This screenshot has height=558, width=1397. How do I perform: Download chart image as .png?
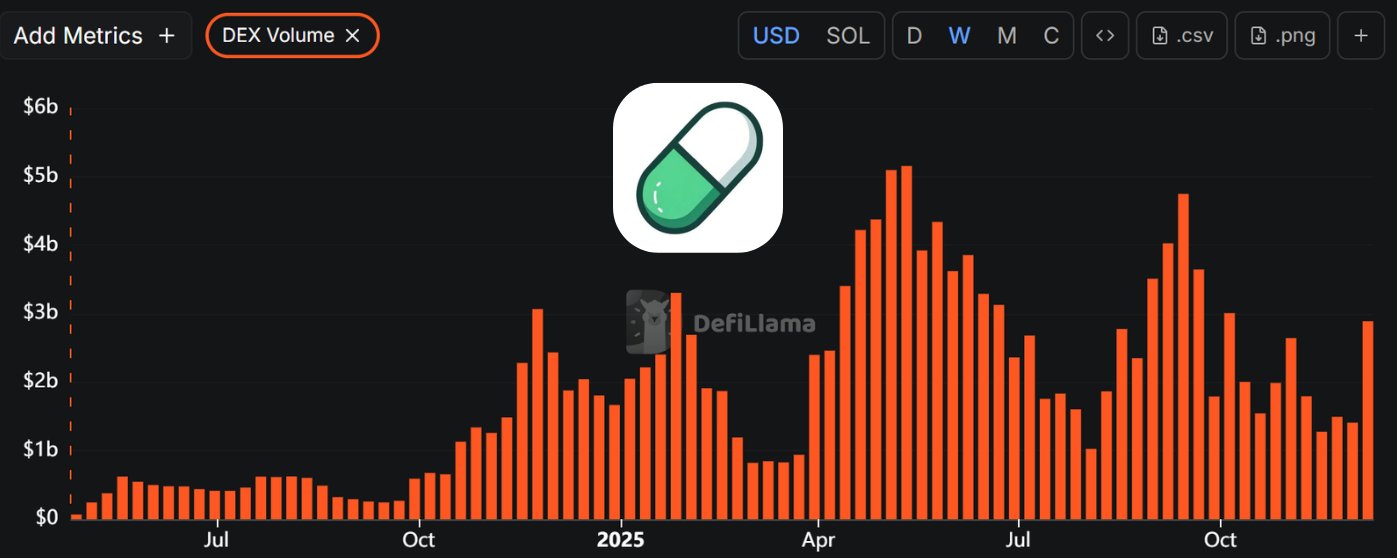(1283, 36)
